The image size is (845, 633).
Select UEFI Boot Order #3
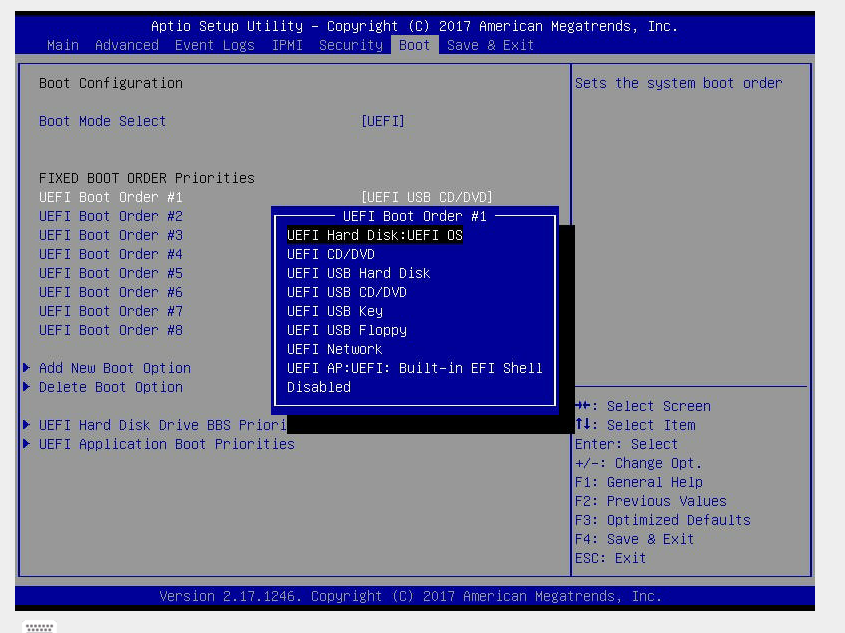tap(110, 235)
